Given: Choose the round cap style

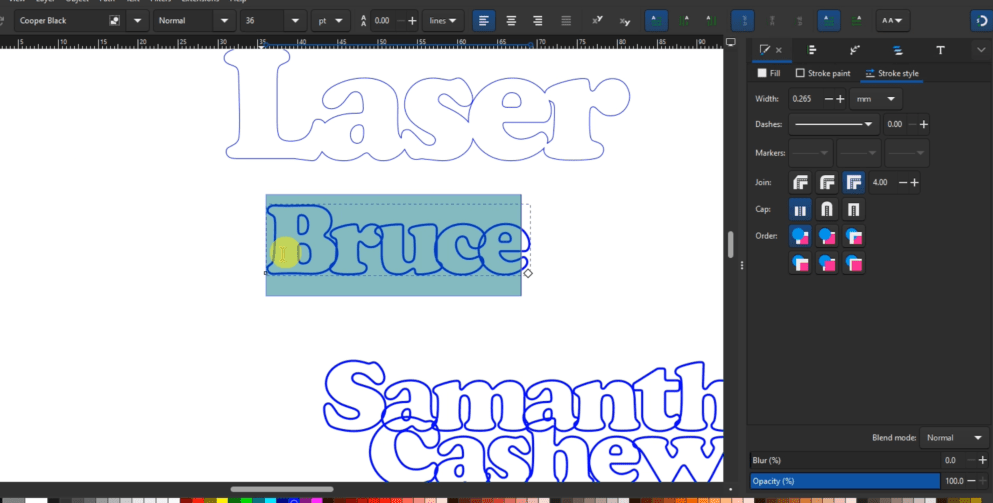Looking at the screenshot, I should click(826, 210).
